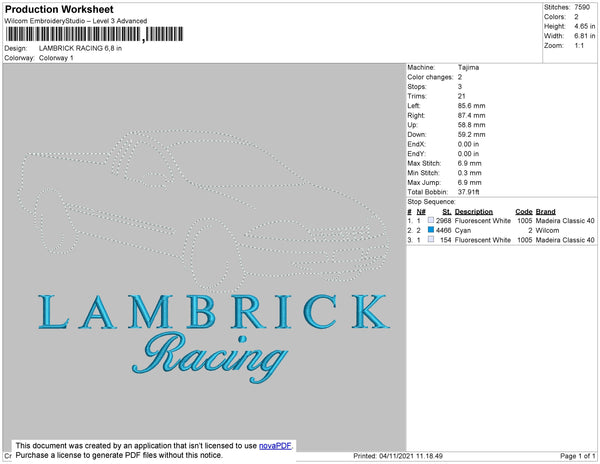600x464 pixels.
Task: Click the 2968 stitch count cell
Action: (x=443, y=221)
